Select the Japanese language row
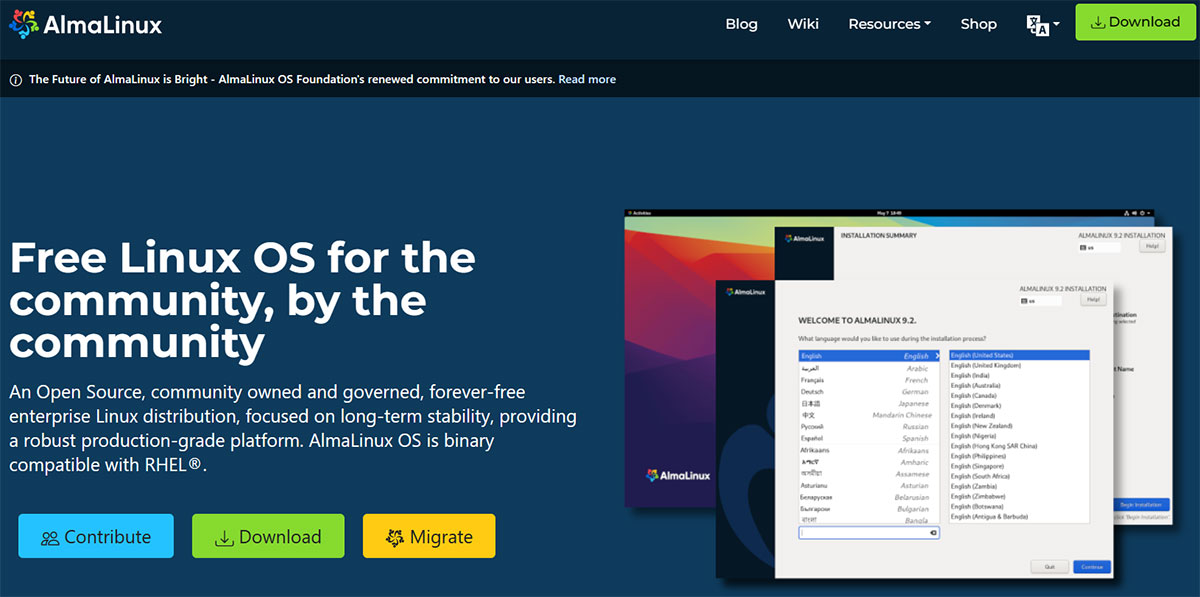This screenshot has height=597, width=1200. 869,403
